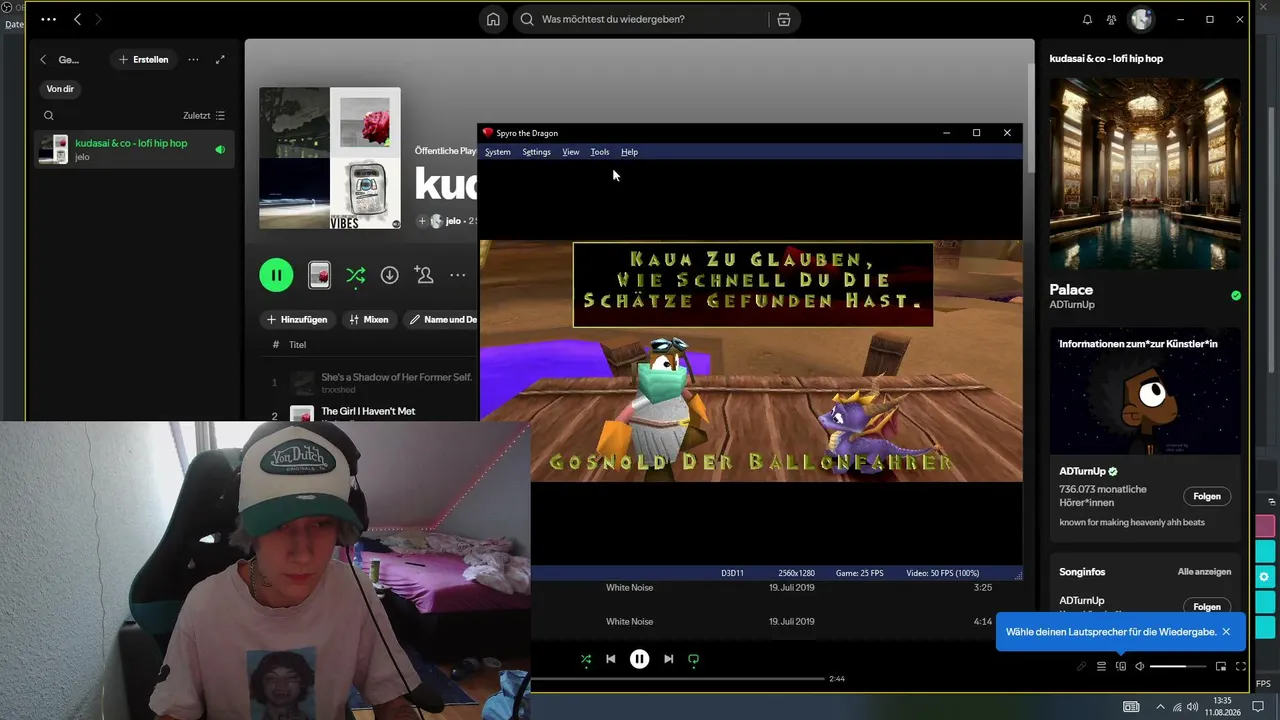The image size is (1280, 720).
Task: Show hidden system tray icons
Action: [1160, 707]
